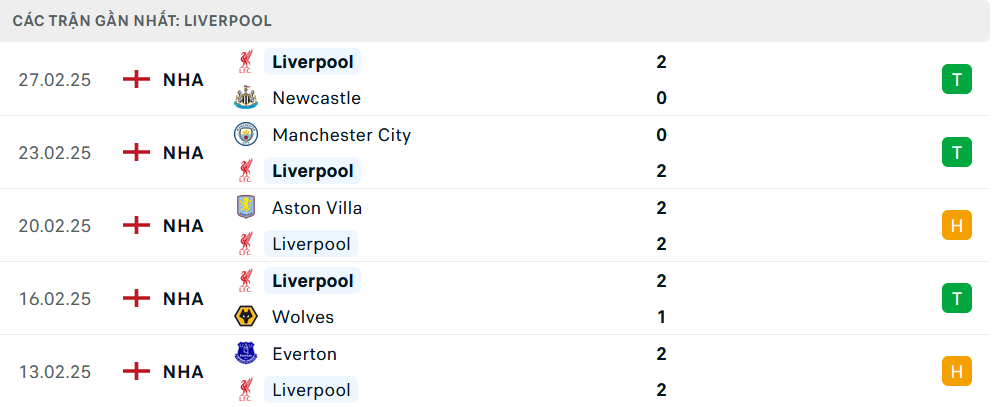Screen dimensions: 993x407
Task: Click the Everton club crest icon
Action: 245,354
